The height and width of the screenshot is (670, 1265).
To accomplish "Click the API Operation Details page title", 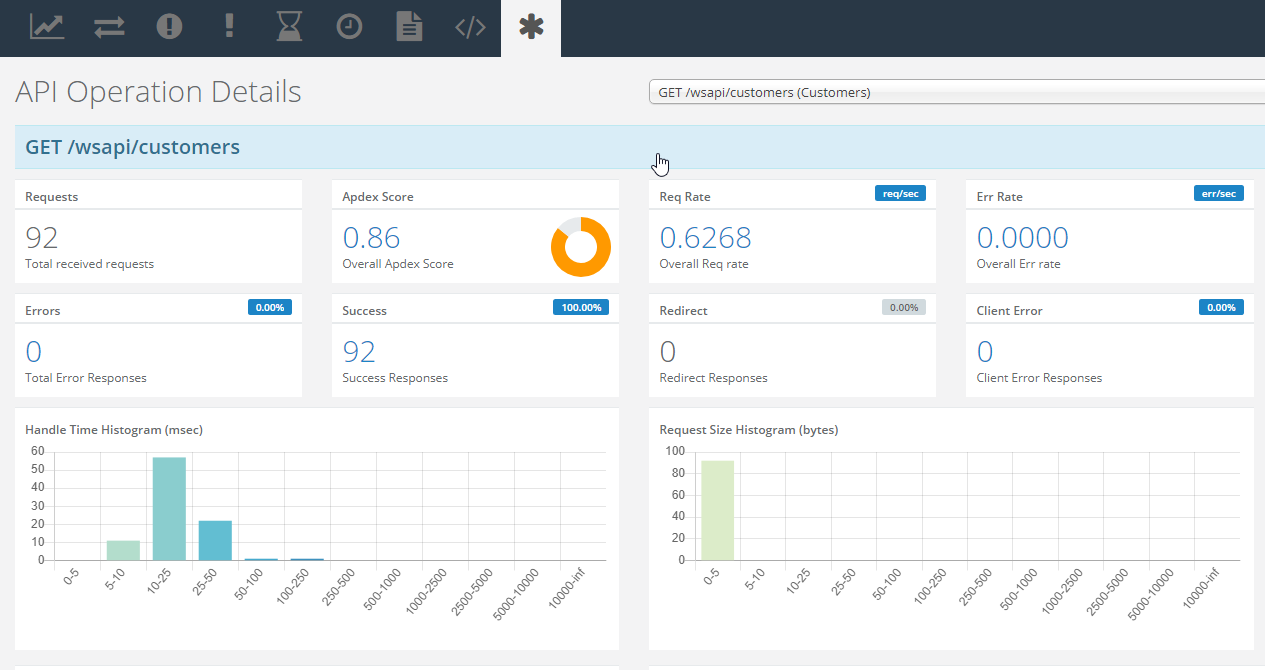I will 158,92.
